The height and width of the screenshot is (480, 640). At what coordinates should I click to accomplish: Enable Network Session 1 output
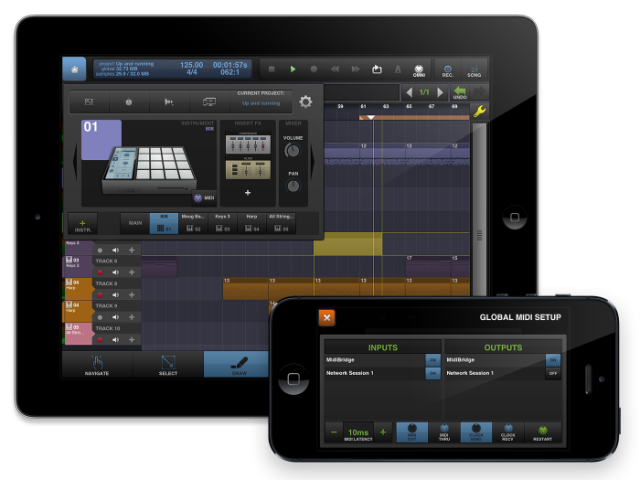point(552,373)
